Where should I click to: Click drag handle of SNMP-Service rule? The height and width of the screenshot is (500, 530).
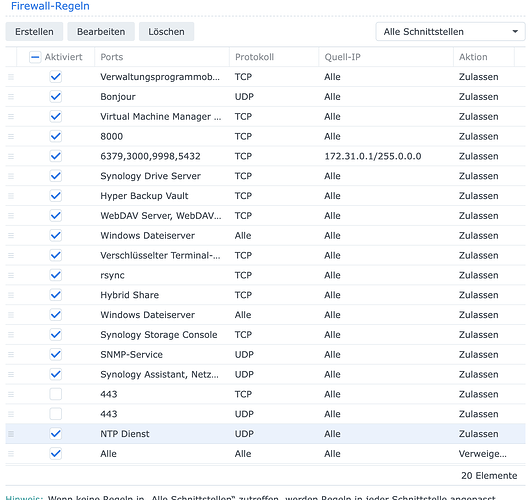(11, 355)
